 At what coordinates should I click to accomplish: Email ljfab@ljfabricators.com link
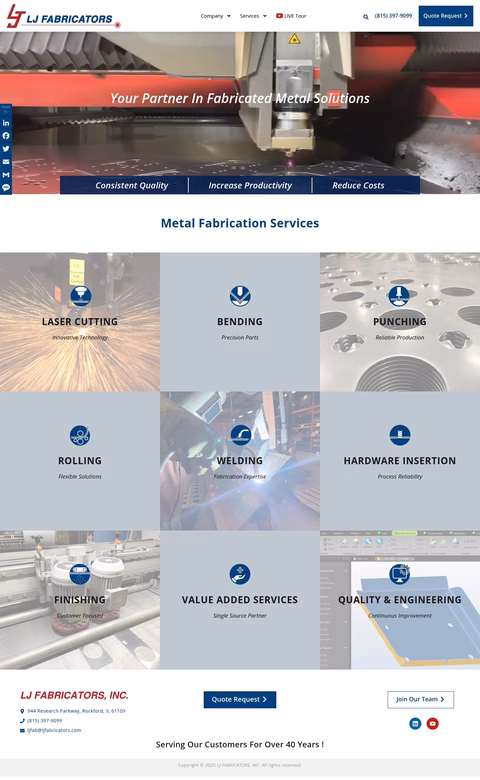pyautogui.click(x=54, y=730)
